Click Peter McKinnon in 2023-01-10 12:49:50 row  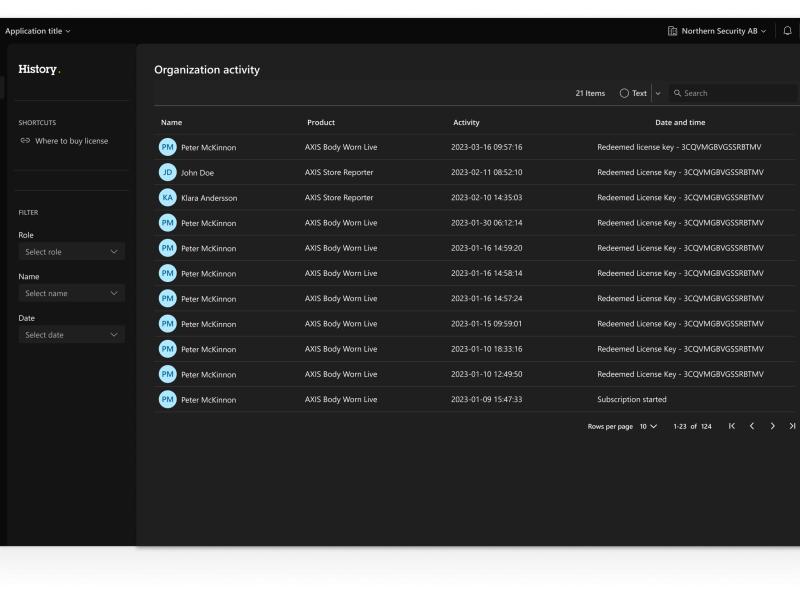tap(209, 374)
